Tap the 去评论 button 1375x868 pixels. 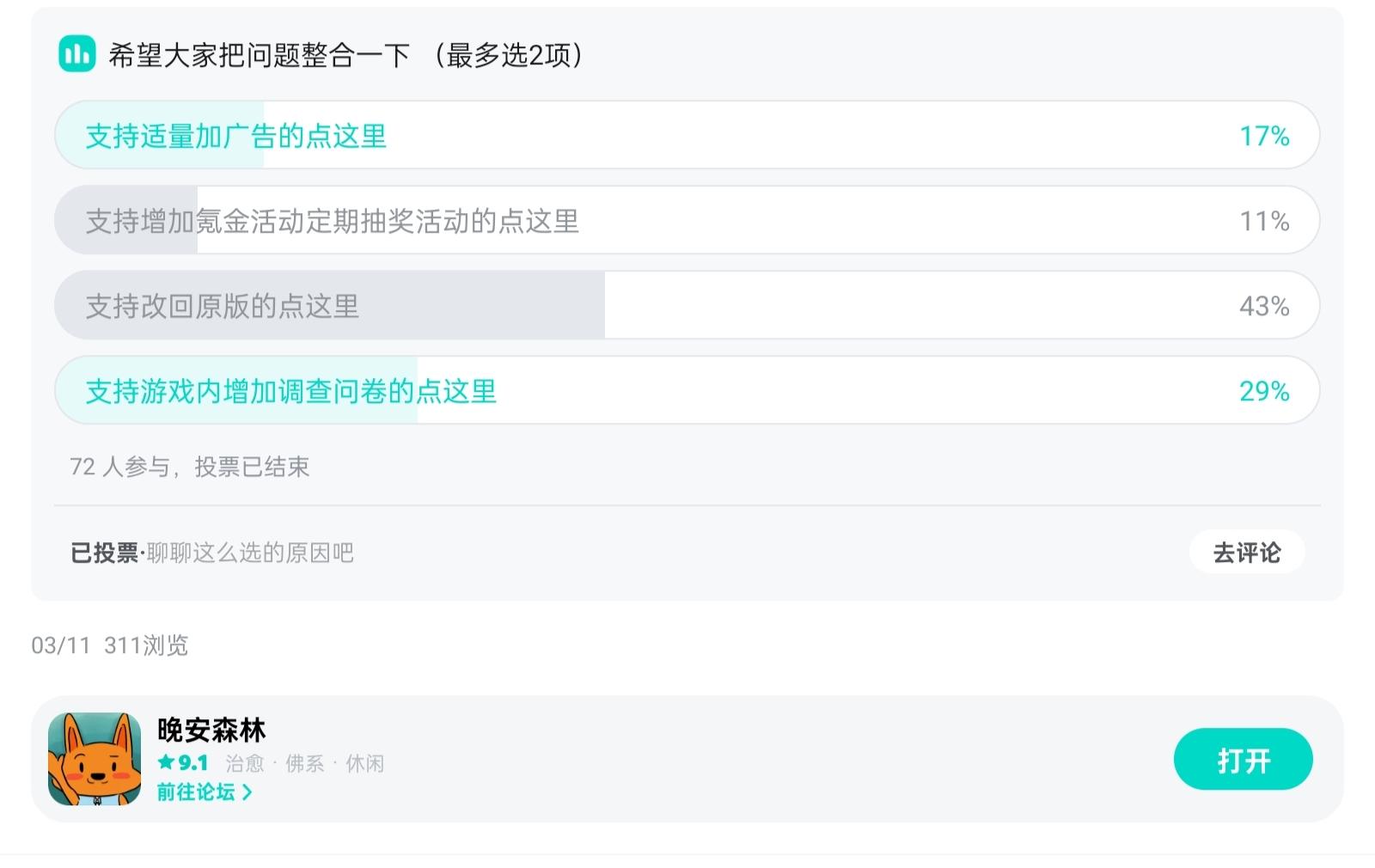(x=1247, y=552)
